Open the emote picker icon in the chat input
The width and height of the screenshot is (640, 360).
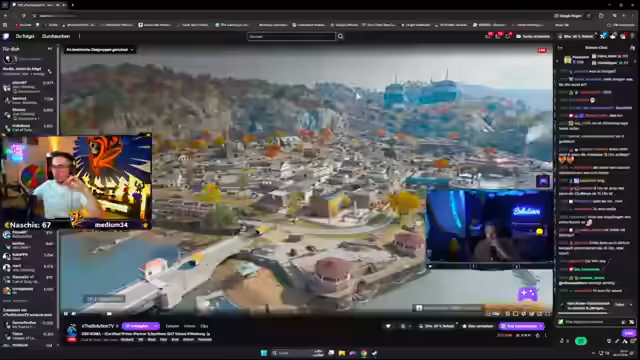(x=631, y=322)
